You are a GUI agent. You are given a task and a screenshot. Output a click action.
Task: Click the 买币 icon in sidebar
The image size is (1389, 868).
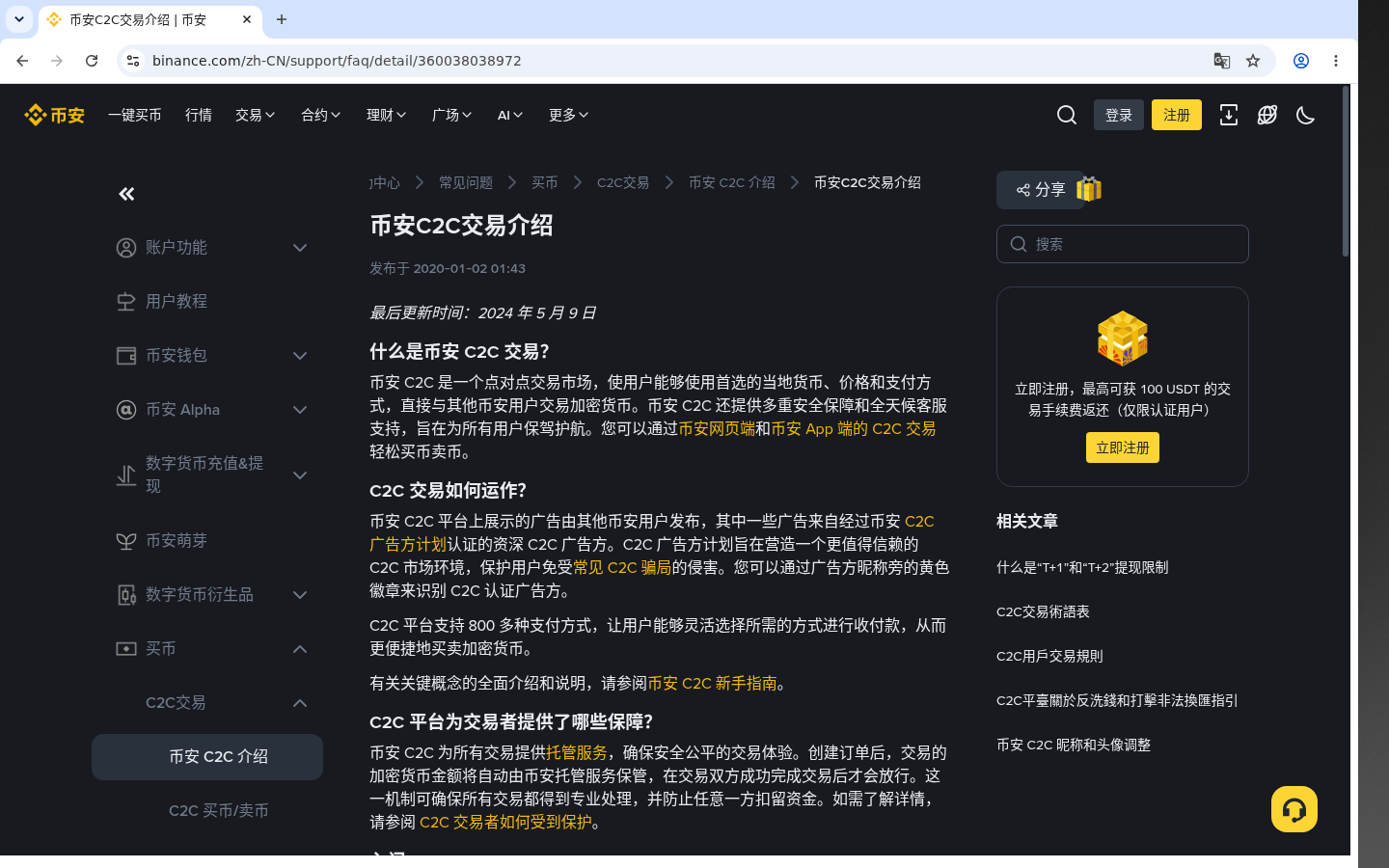(x=126, y=649)
